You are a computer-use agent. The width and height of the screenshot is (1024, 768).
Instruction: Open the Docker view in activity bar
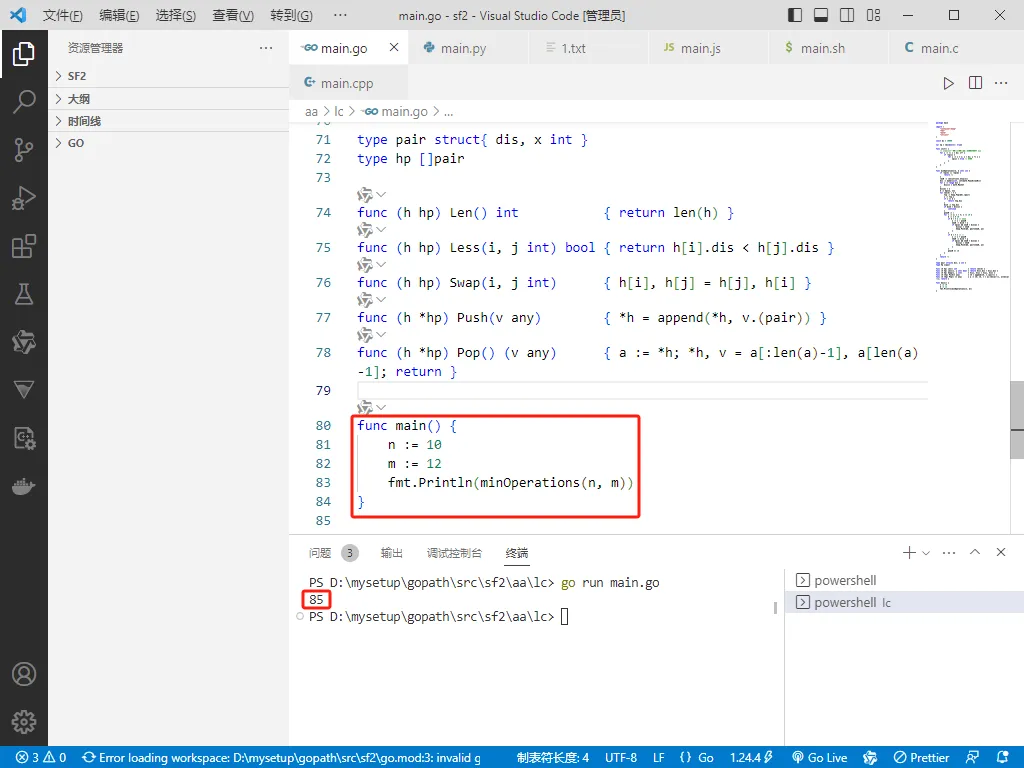click(x=24, y=487)
